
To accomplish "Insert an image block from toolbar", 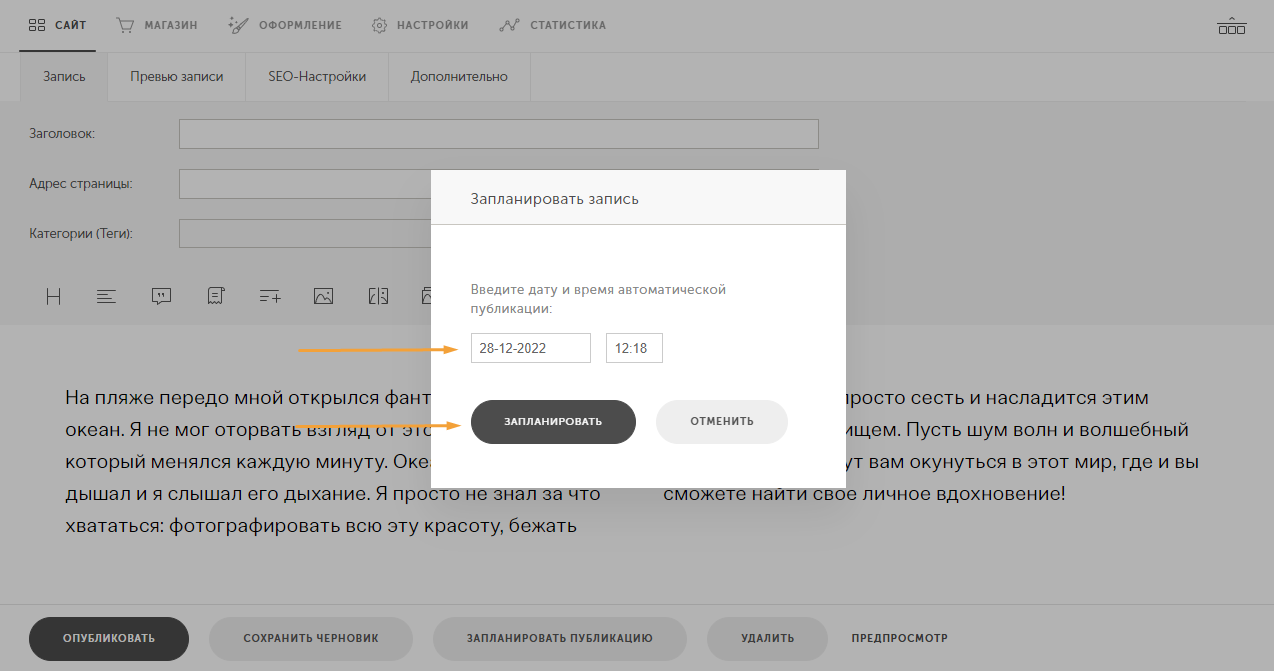I will coord(323,296).
